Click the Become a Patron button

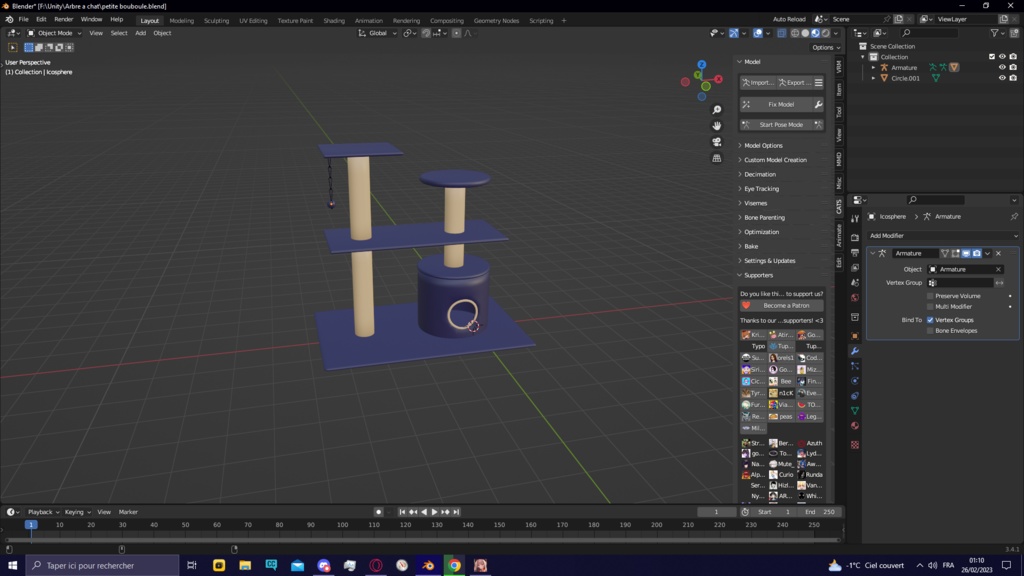787,306
